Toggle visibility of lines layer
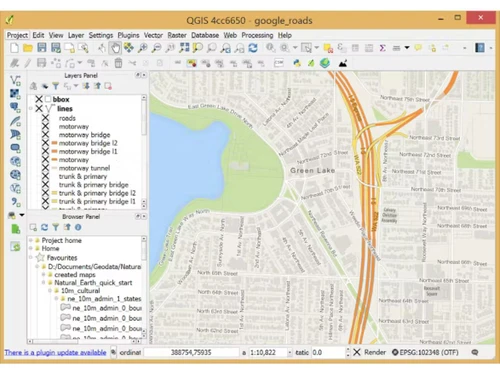The image size is (500, 375). coord(39,108)
